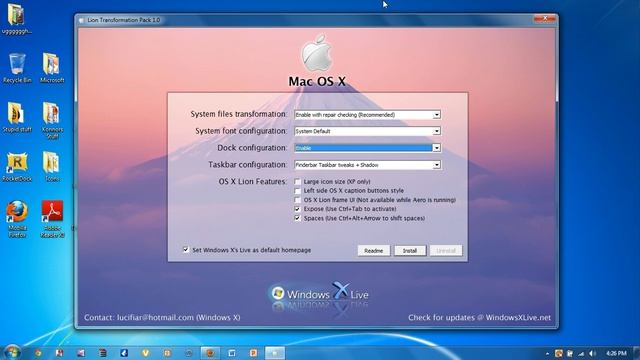Select the Icons folder on desktop

pyautogui.click(x=52, y=167)
